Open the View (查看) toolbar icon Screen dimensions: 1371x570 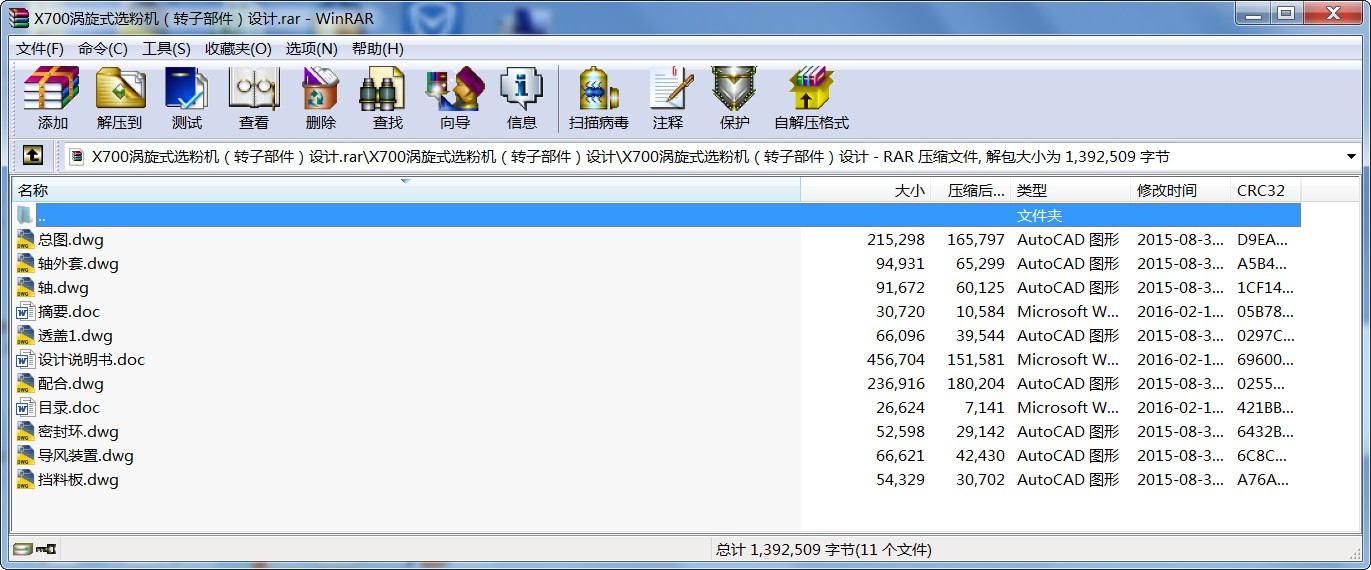[254, 98]
